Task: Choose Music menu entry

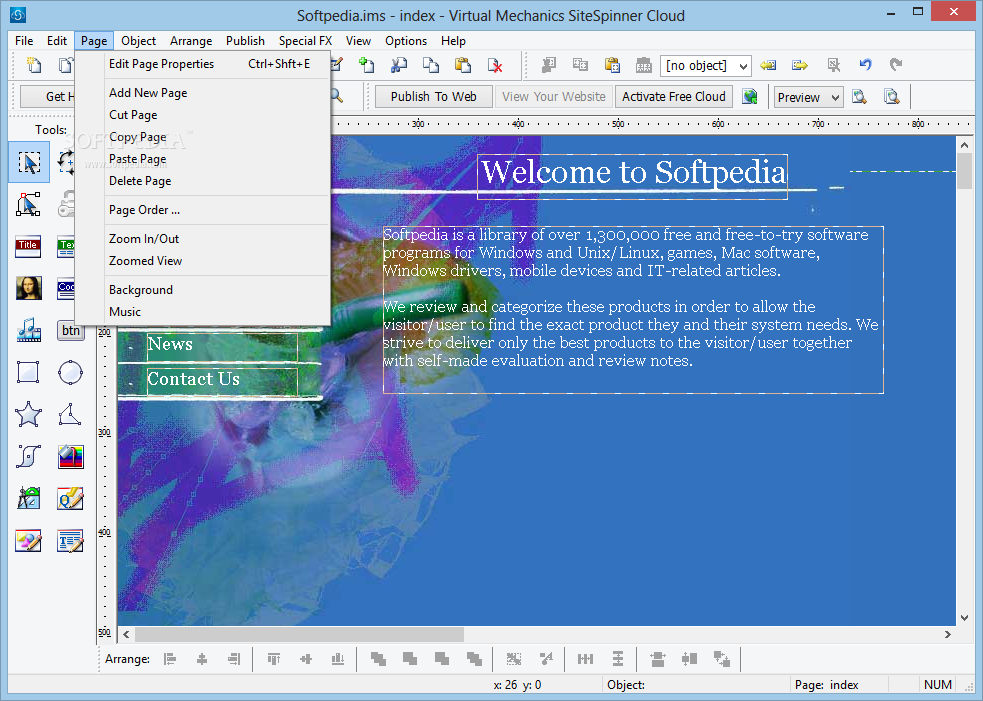Action: click(x=216, y=312)
